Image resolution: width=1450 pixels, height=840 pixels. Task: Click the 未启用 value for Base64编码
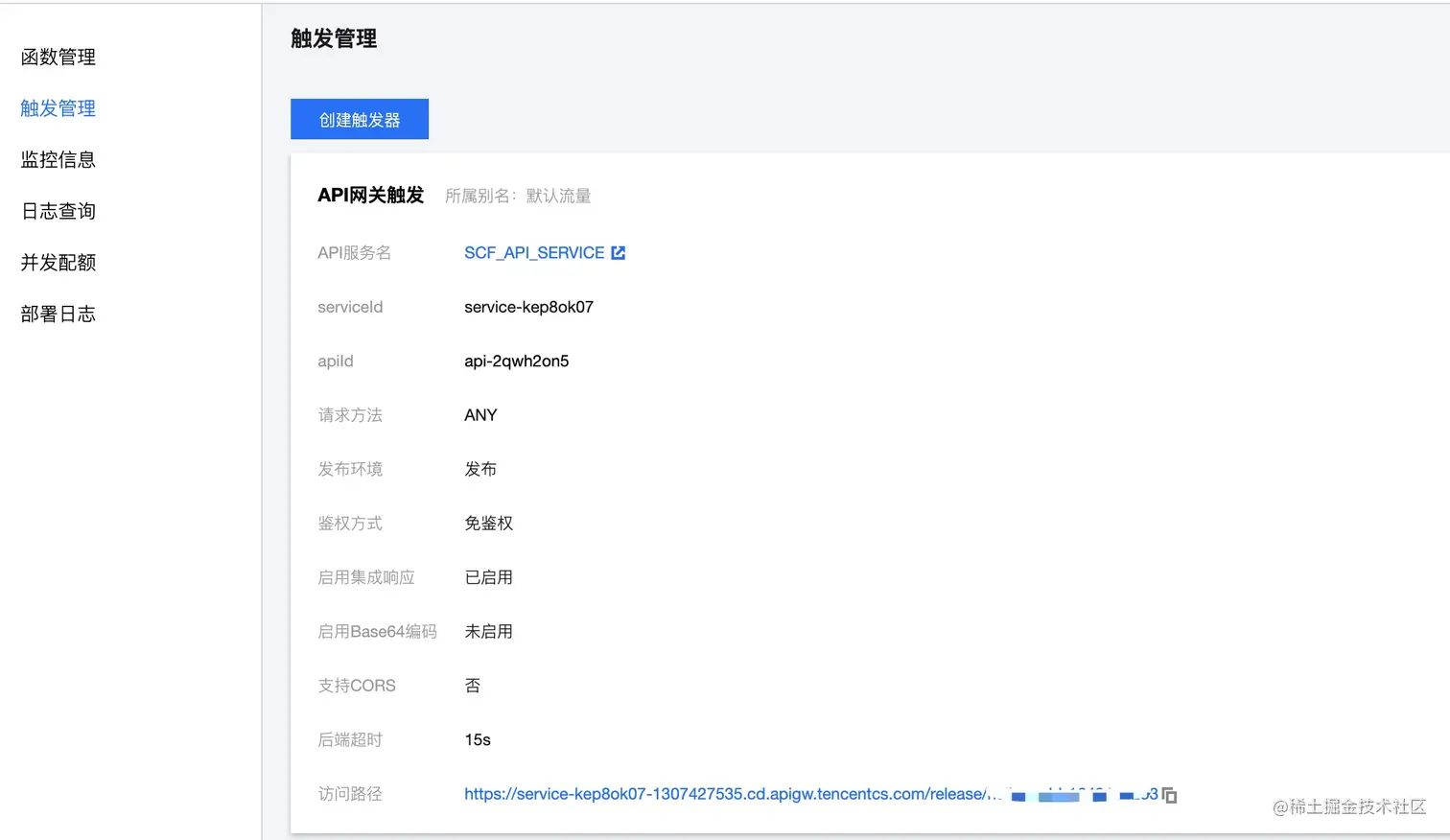click(489, 631)
